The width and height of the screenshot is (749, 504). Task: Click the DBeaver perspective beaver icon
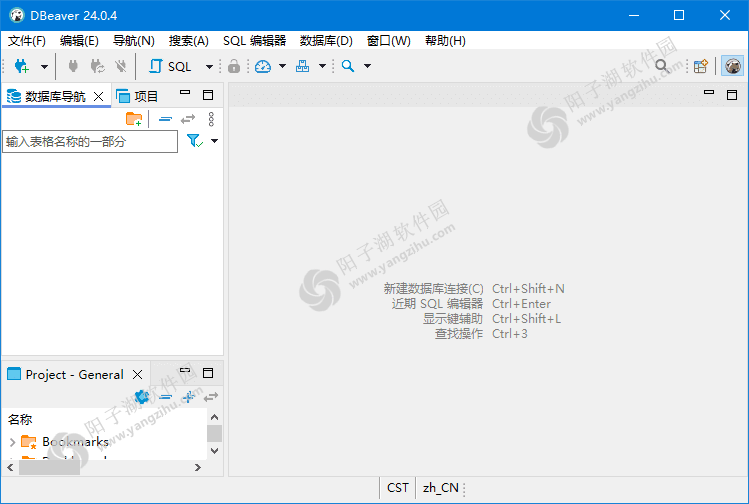click(732, 66)
